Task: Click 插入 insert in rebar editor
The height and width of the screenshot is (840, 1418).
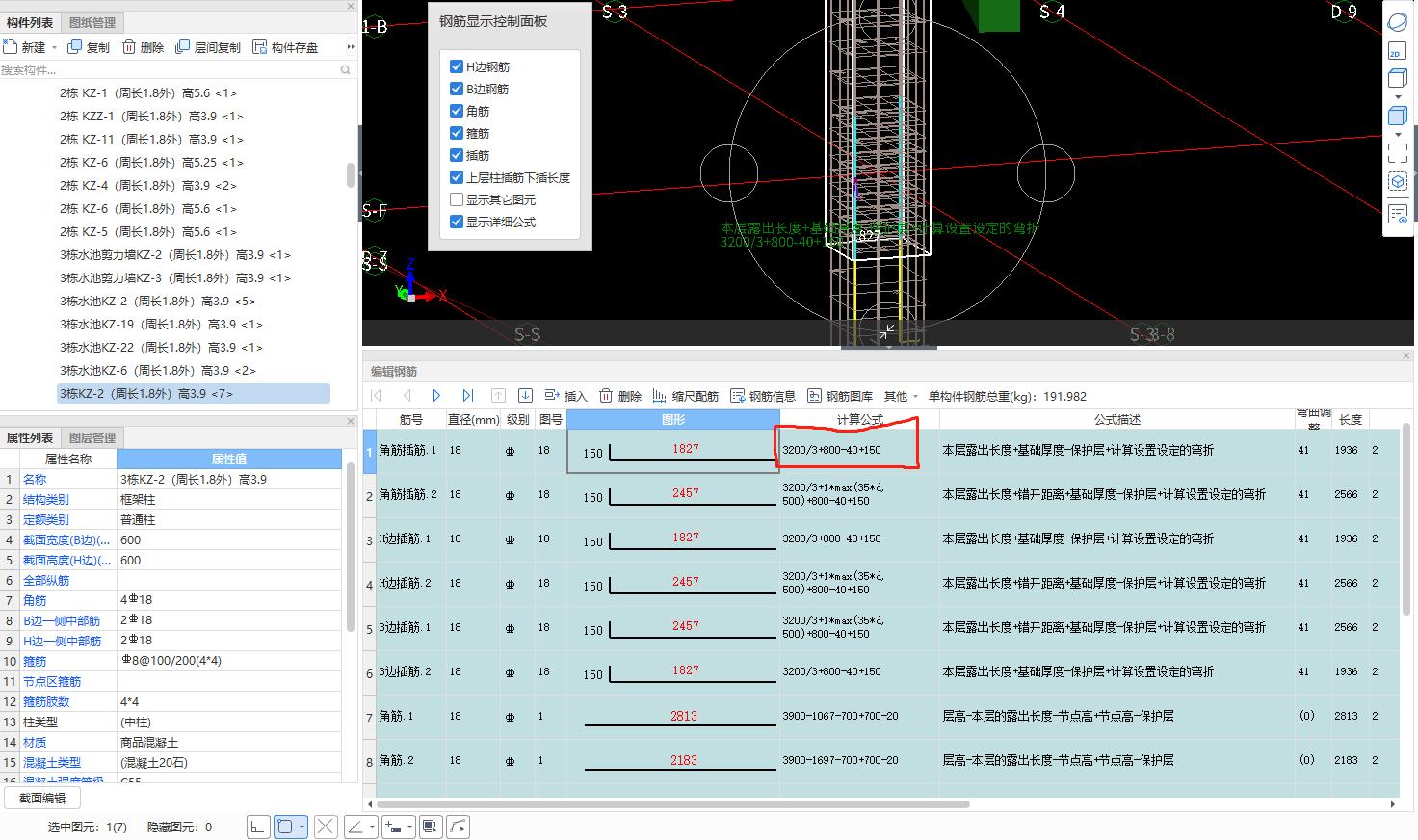Action: [x=565, y=396]
